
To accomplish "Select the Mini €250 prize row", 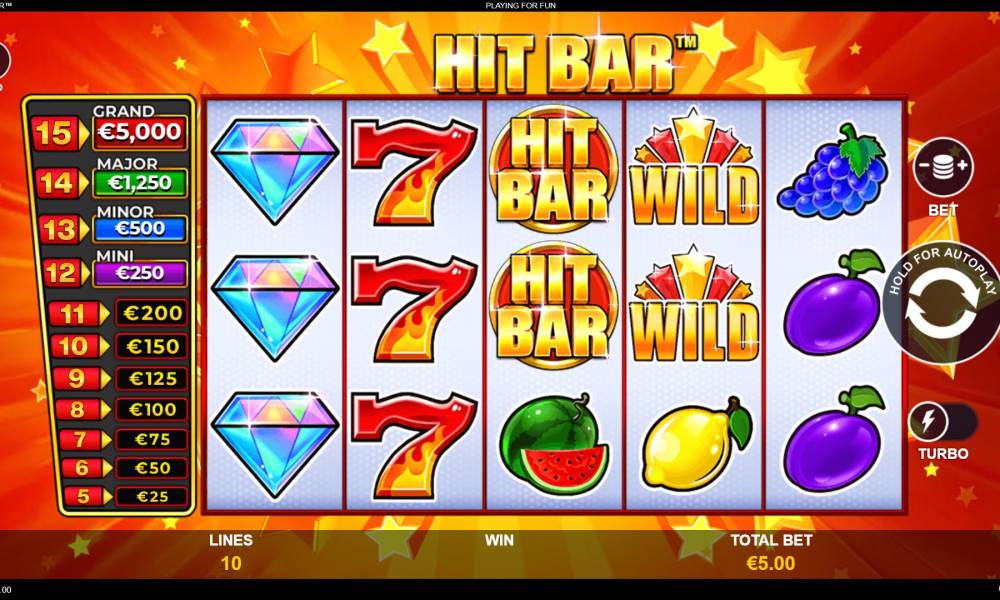I will [x=115, y=270].
